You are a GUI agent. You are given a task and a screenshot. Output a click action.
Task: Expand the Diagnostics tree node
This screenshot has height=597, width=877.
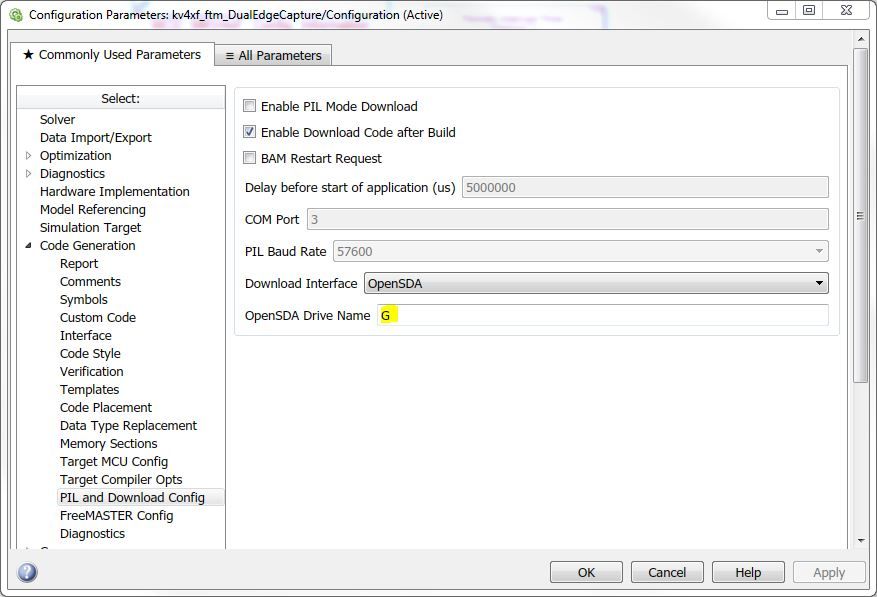point(29,173)
